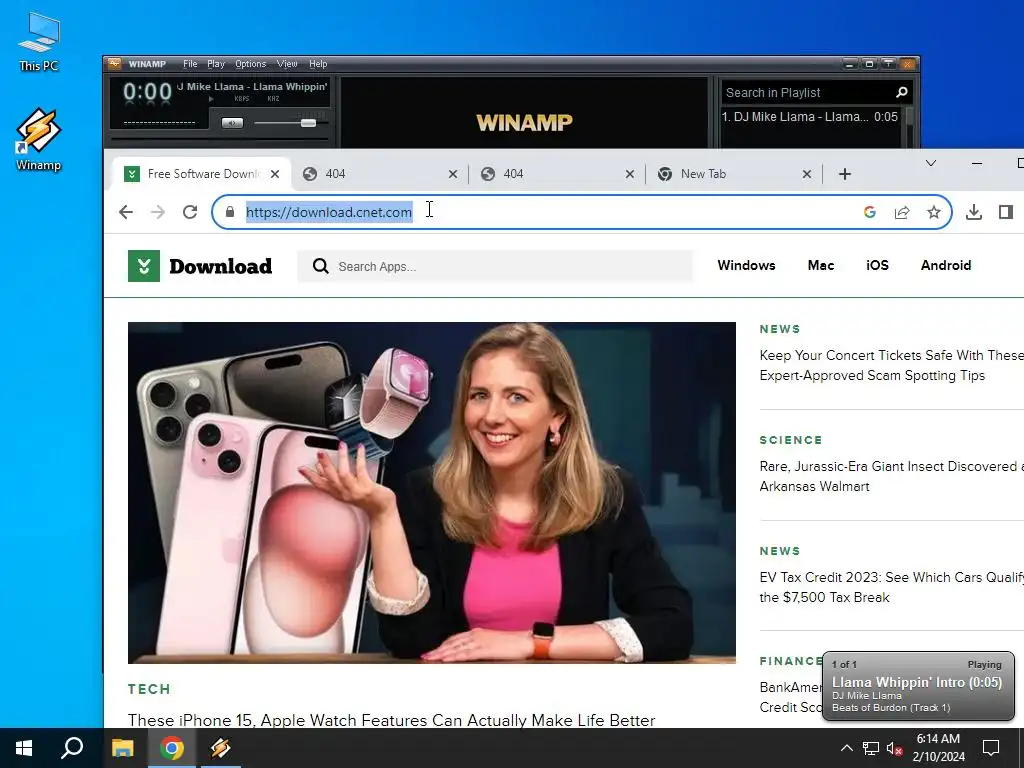Click the Search Apps input field
Viewport: 1024px width, 768px height.
[x=495, y=266]
